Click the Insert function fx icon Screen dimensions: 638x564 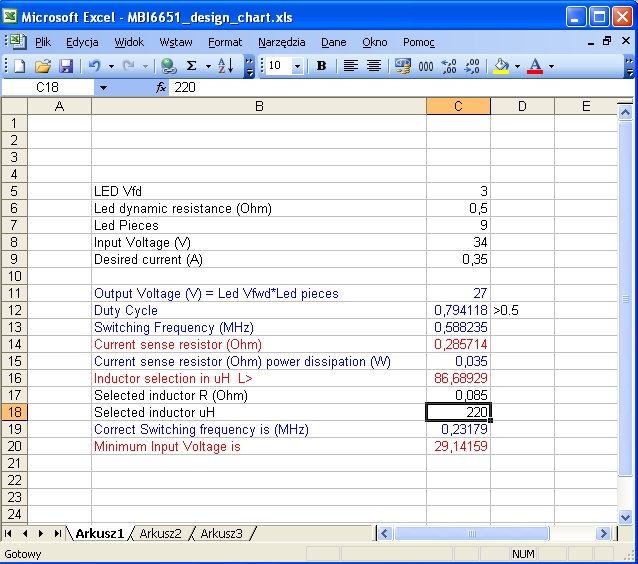pos(161,88)
